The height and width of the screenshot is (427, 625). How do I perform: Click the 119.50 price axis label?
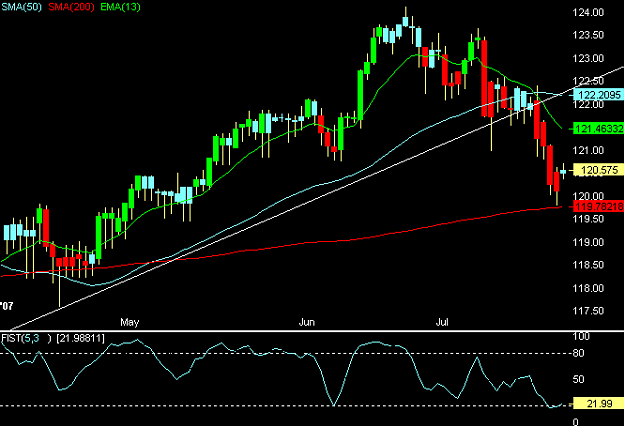588,219
